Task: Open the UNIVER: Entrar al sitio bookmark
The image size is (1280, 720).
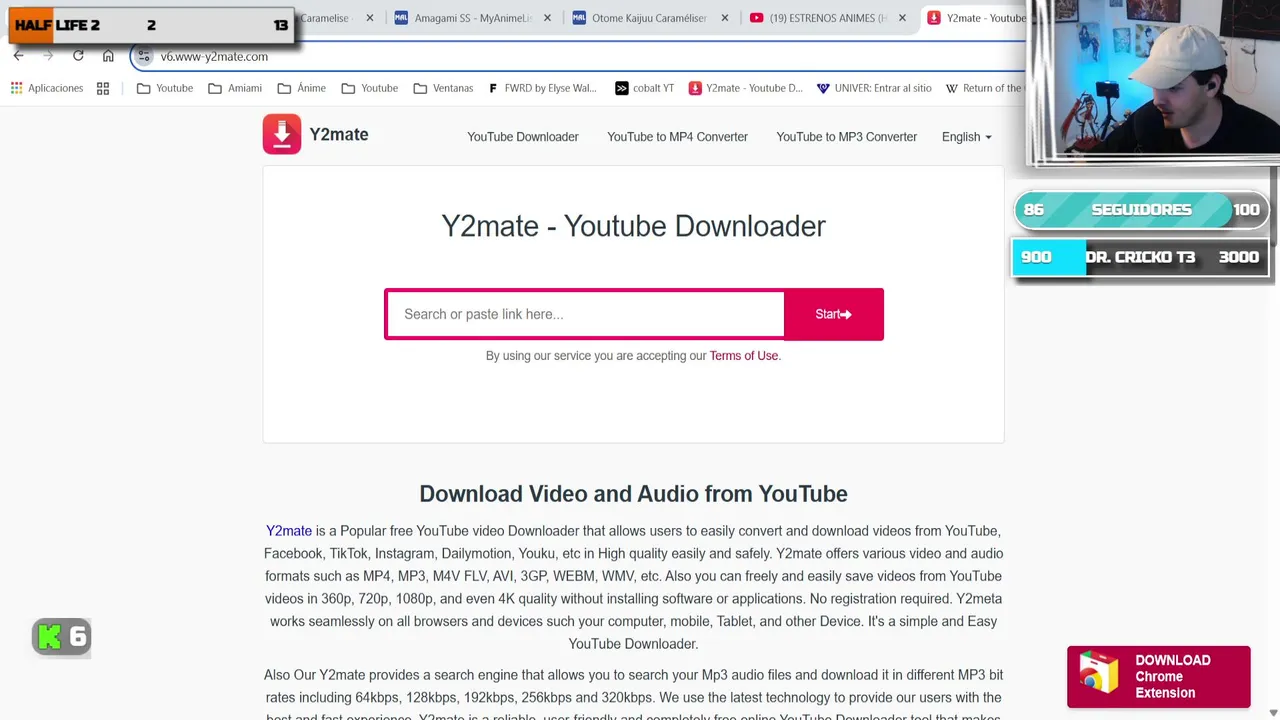Action: pyautogui.click(x=874, y=88)
